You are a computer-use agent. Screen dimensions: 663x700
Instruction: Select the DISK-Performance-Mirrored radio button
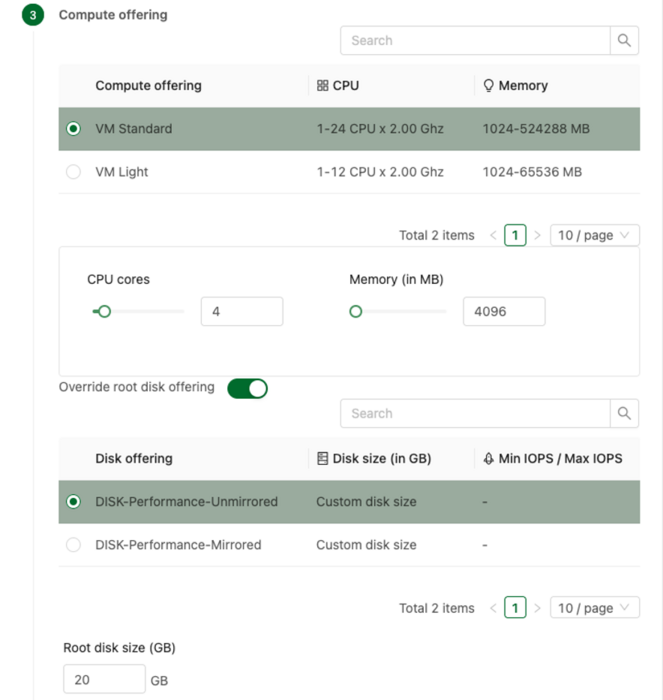coord(73,545)
